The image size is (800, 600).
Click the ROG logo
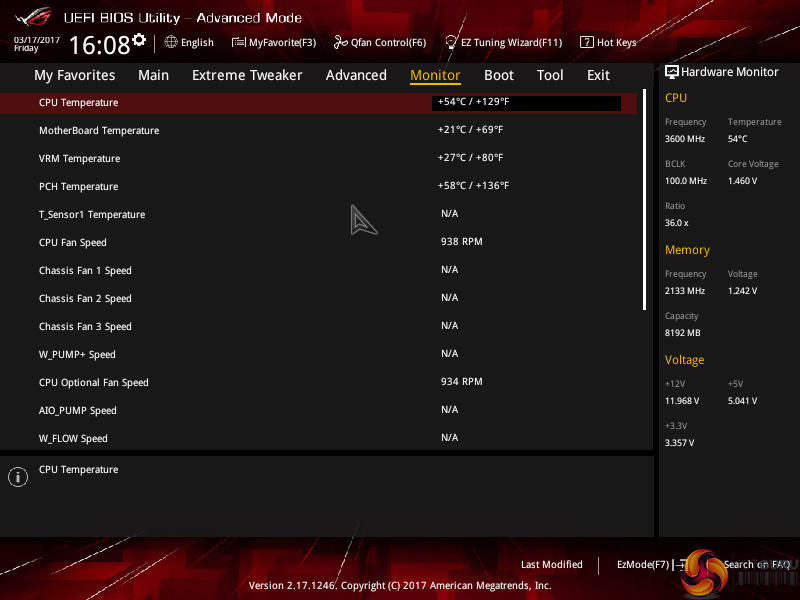click(x=33, y=17)
